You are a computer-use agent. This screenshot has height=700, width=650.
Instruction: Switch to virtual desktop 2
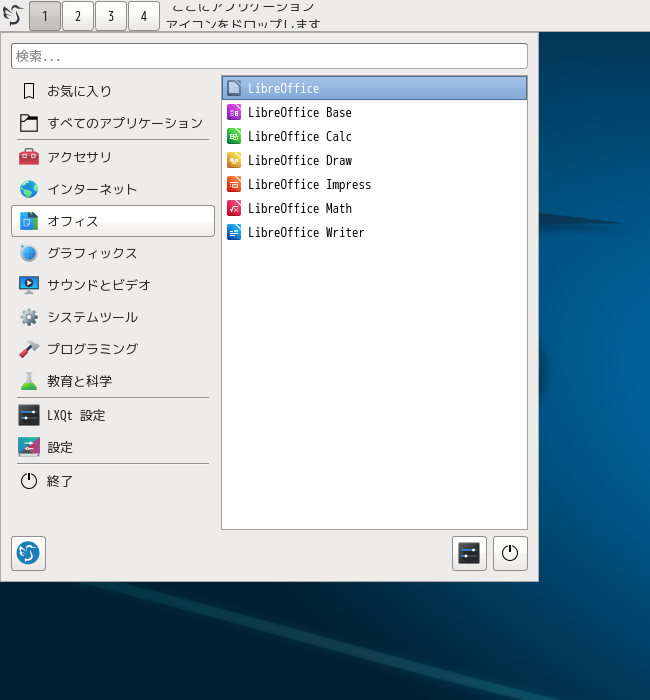(78, 16)
